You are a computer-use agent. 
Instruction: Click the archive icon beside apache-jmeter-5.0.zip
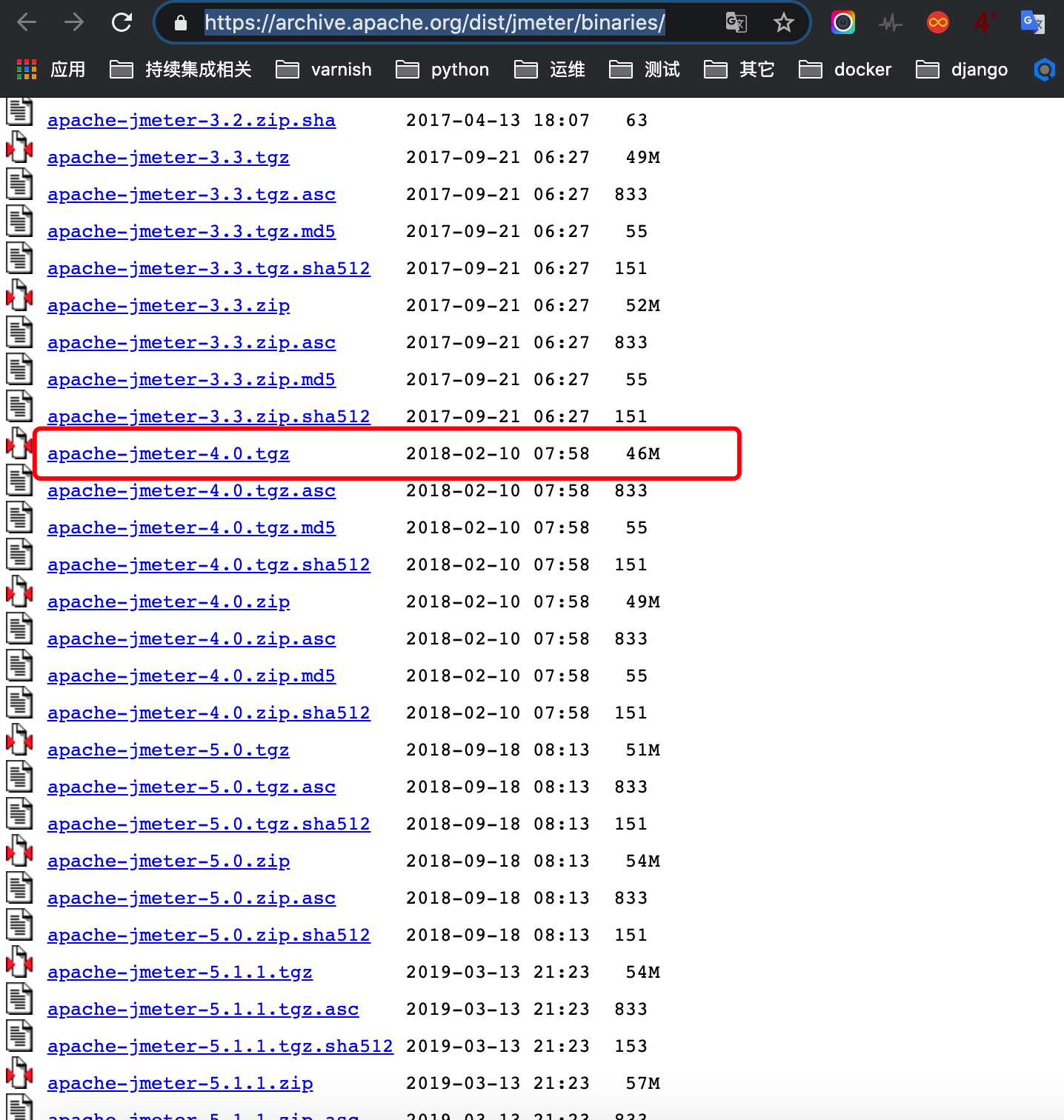coord(20,853)
